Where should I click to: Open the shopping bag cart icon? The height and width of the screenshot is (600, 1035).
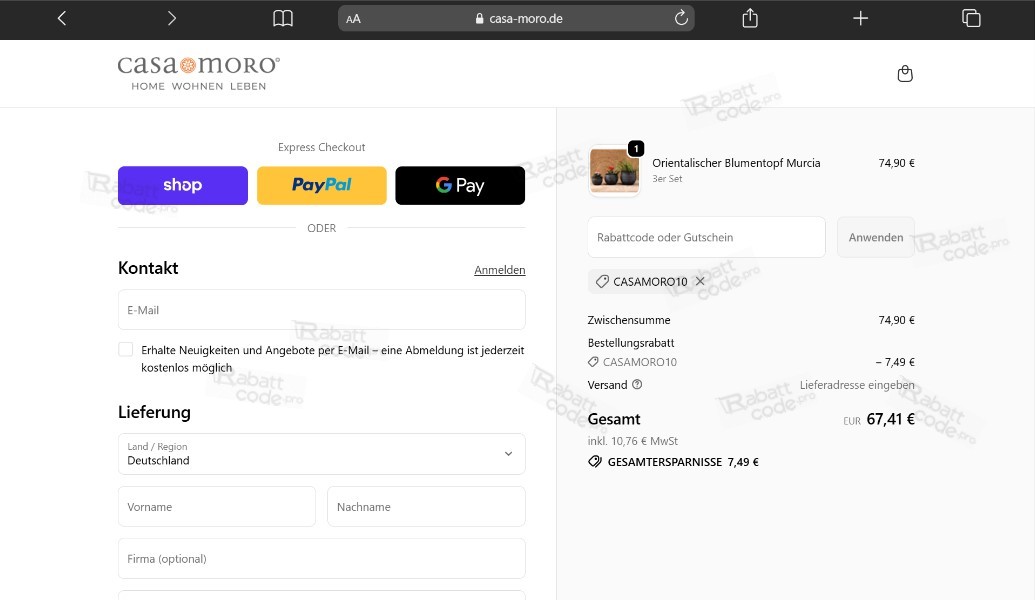tap(905, 74)
